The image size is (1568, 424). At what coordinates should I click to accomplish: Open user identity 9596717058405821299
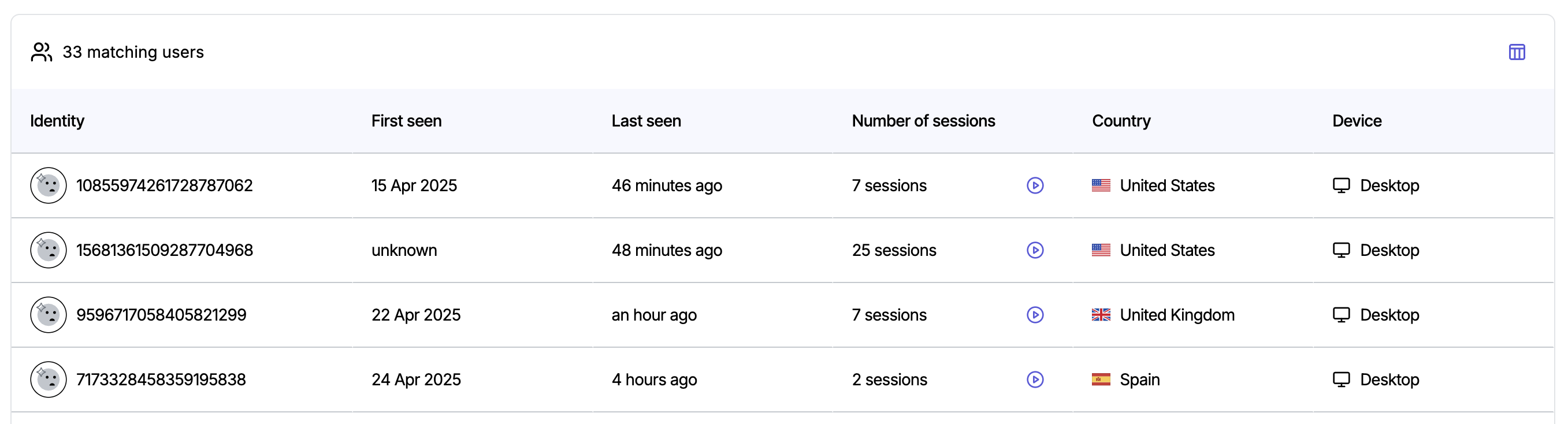click(161, 314)
